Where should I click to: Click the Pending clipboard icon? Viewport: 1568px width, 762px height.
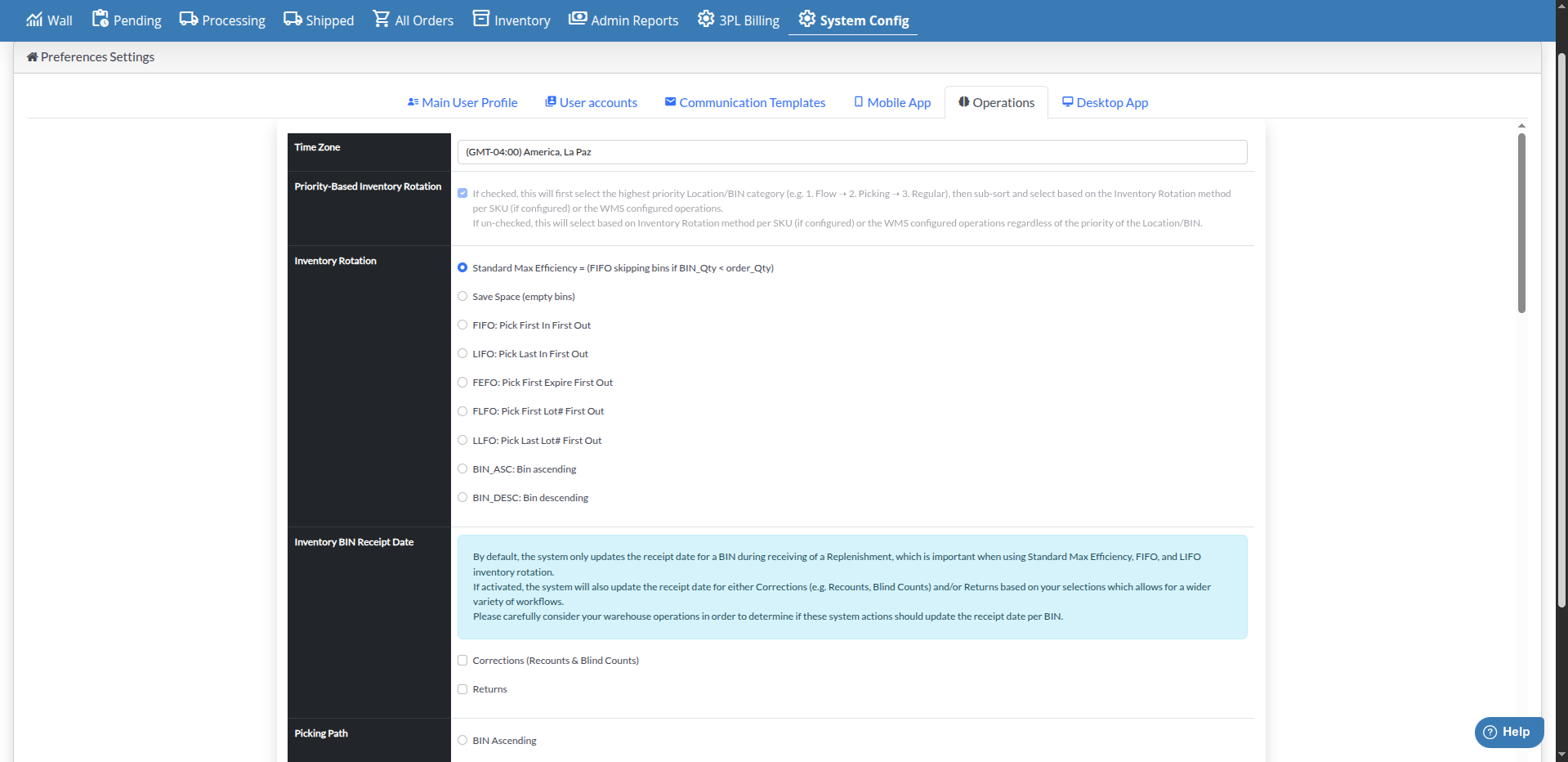(100, 19)
